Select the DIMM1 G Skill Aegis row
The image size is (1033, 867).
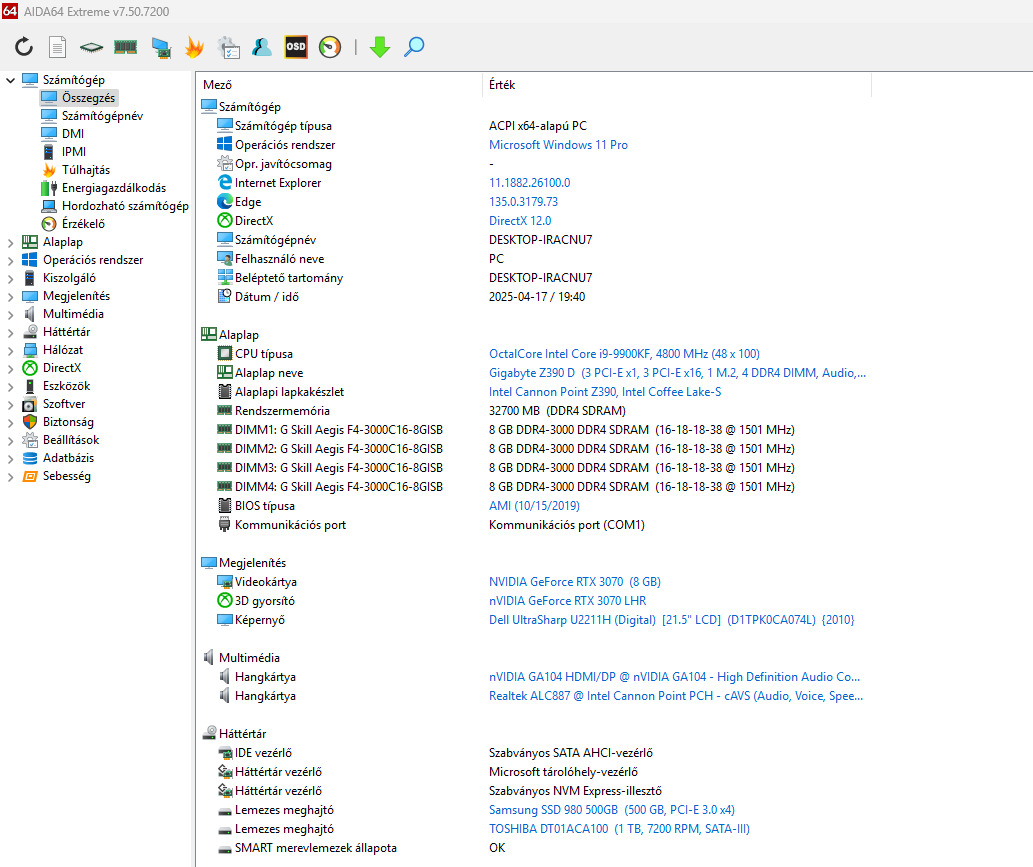[505, 430]
